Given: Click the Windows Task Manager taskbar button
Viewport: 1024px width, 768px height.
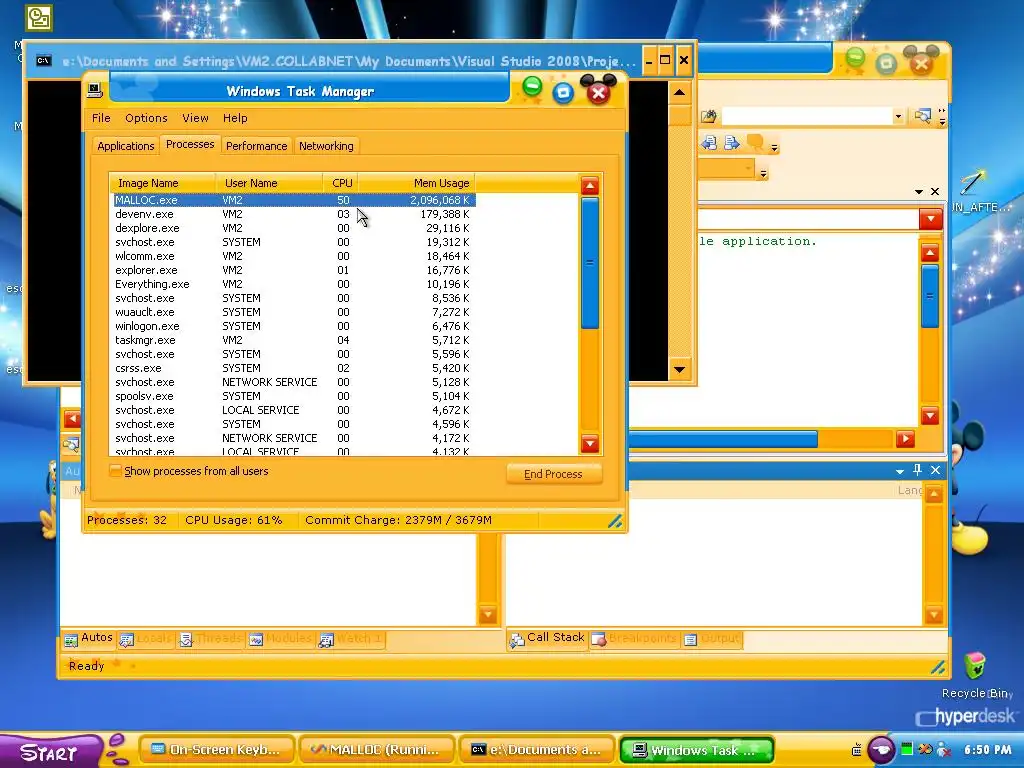Looking at the screenshot, I should click(697, 750).
